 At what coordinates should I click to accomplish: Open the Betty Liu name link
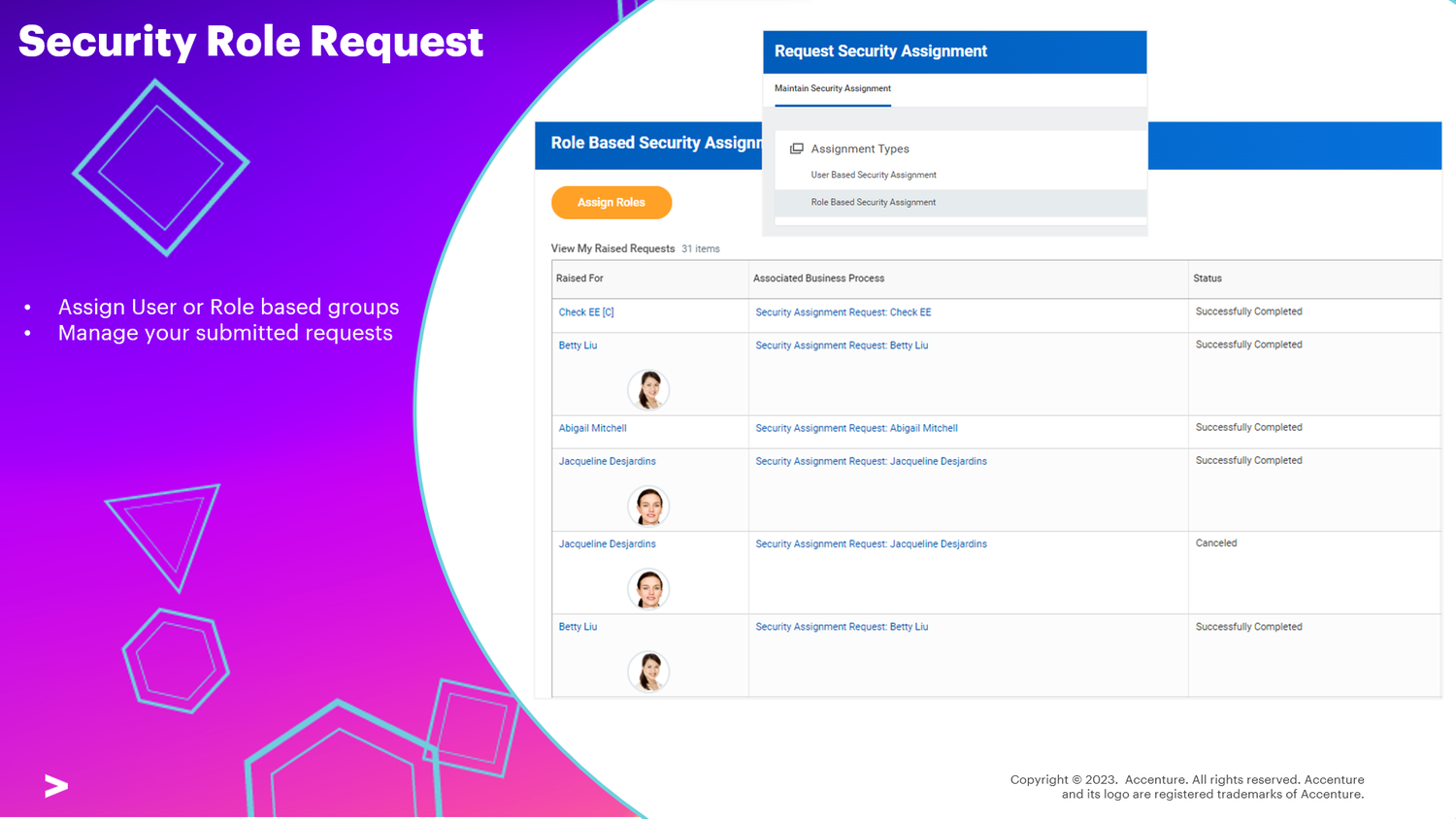pyautogui.click(x=577, y=344)
